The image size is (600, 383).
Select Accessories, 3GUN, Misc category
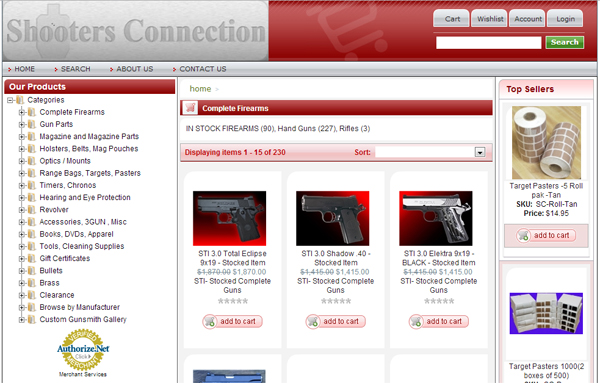(83, 222)
